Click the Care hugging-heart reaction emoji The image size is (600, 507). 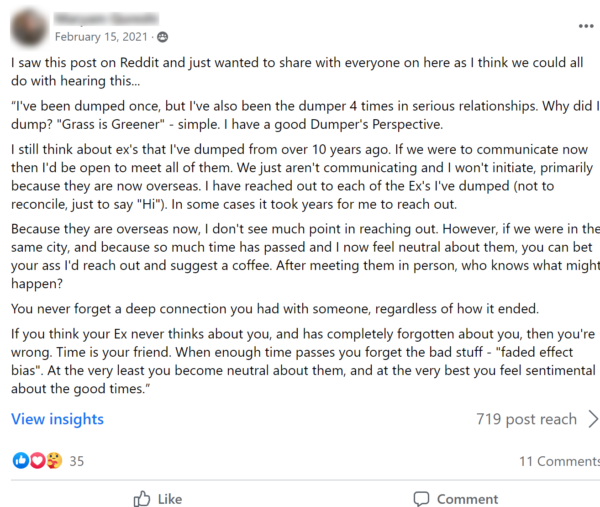(x=54, y=460)
